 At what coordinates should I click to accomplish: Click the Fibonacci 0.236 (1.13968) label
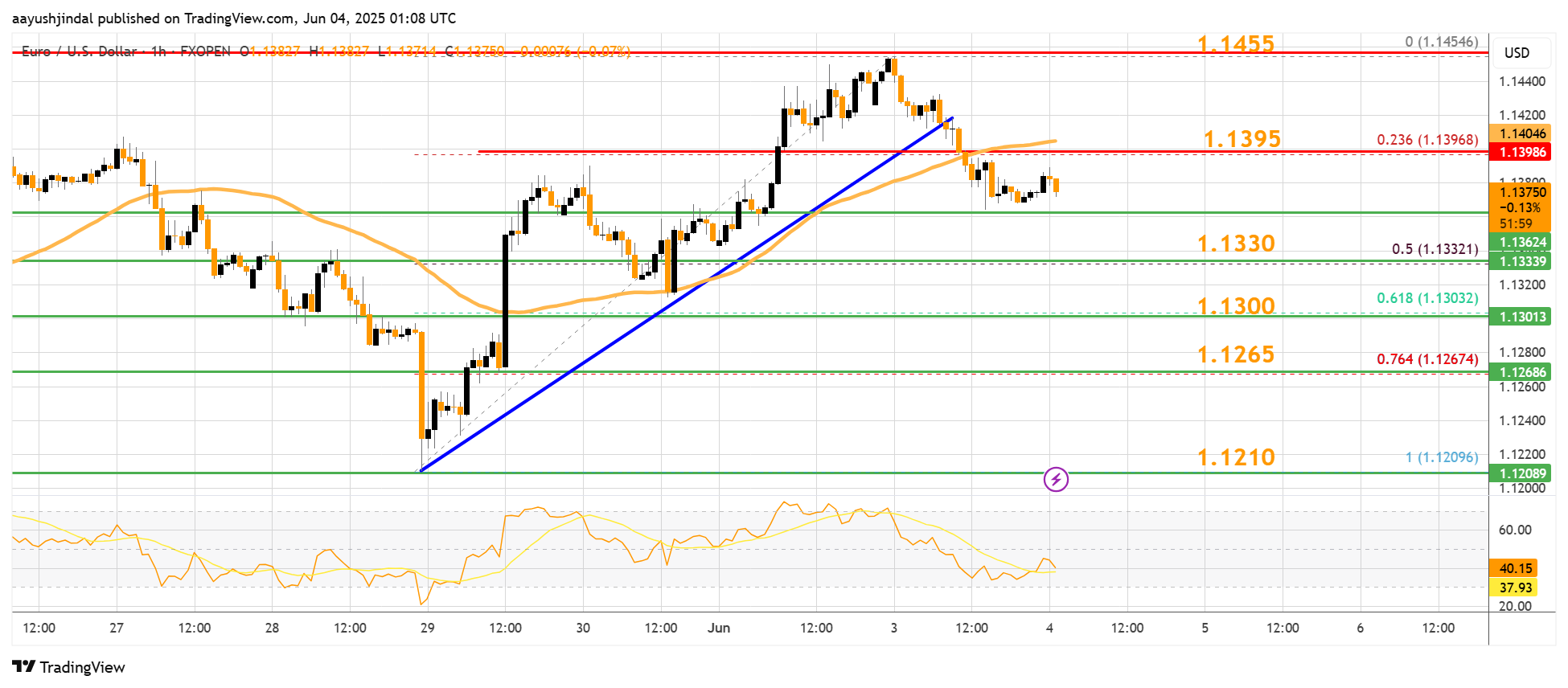pyautogui.click(x=1427, y=140)
